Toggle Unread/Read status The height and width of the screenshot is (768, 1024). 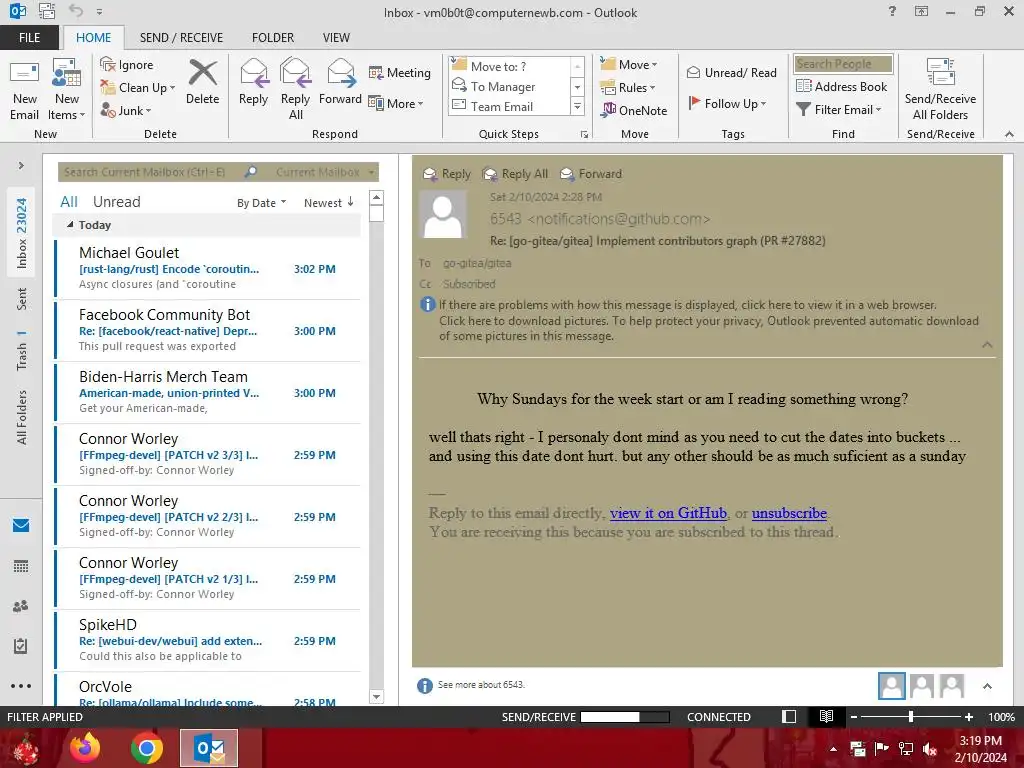click(x=731, y=72)
